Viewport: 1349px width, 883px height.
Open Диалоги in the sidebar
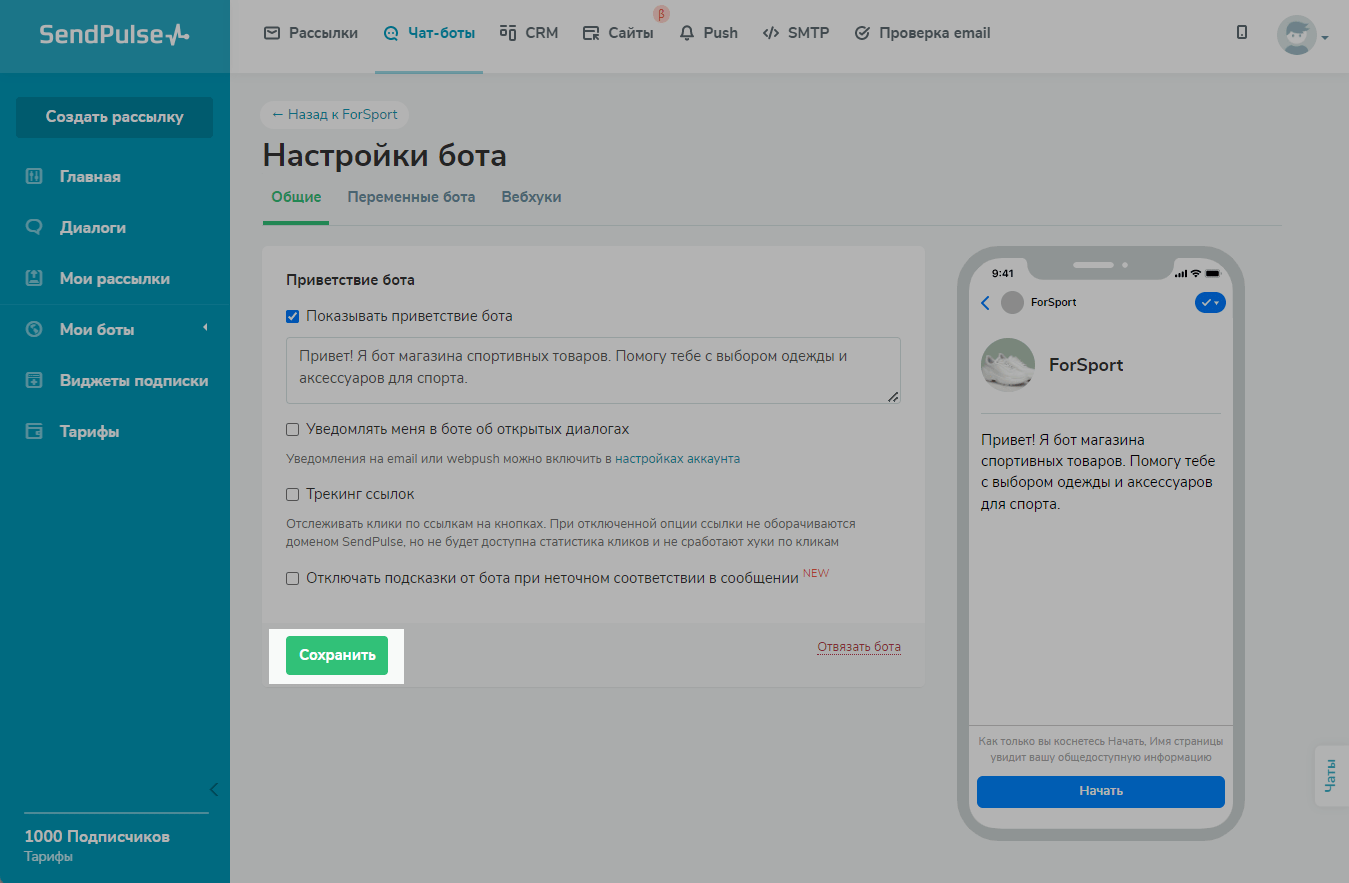(x=93, y=228)
